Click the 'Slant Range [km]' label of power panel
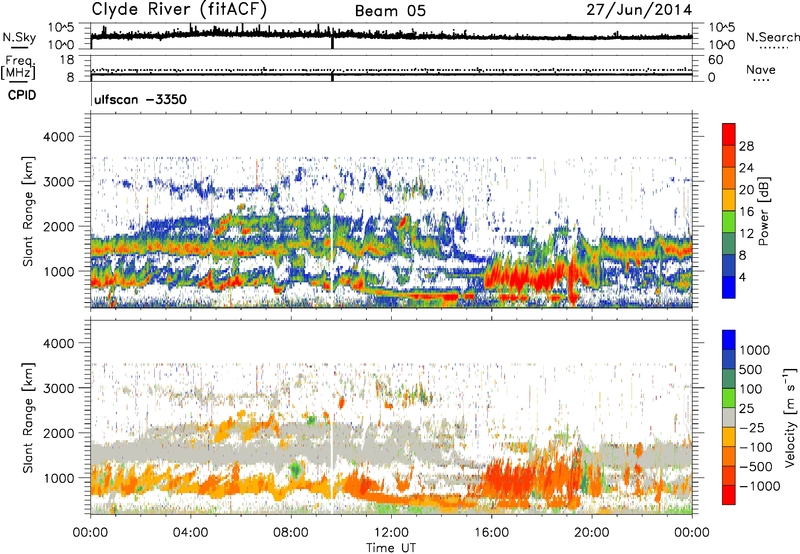 point(28,211)
